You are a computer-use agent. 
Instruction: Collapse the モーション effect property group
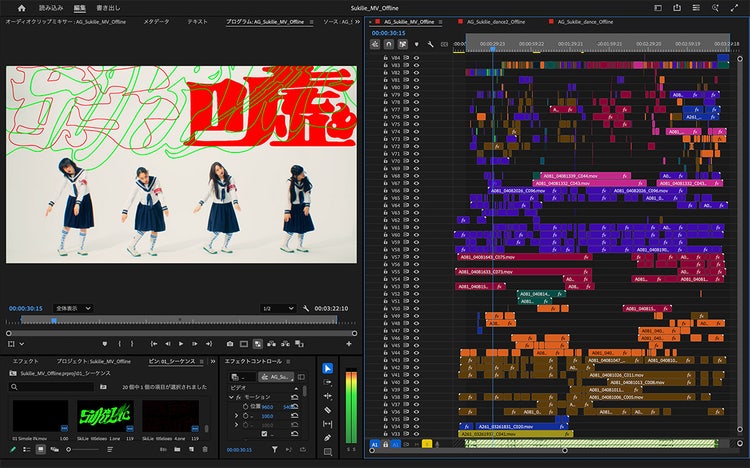pos(231,397)
